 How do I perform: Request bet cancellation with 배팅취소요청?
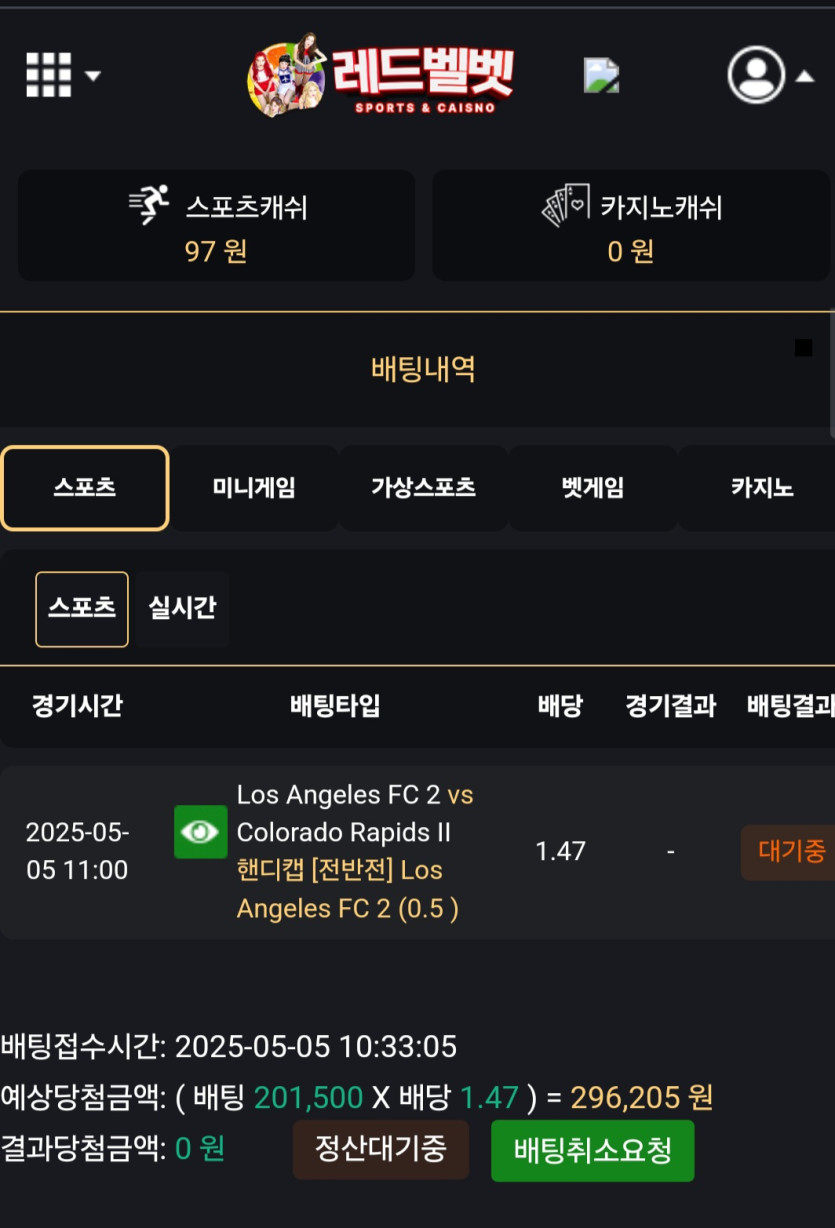point(592,1151)
